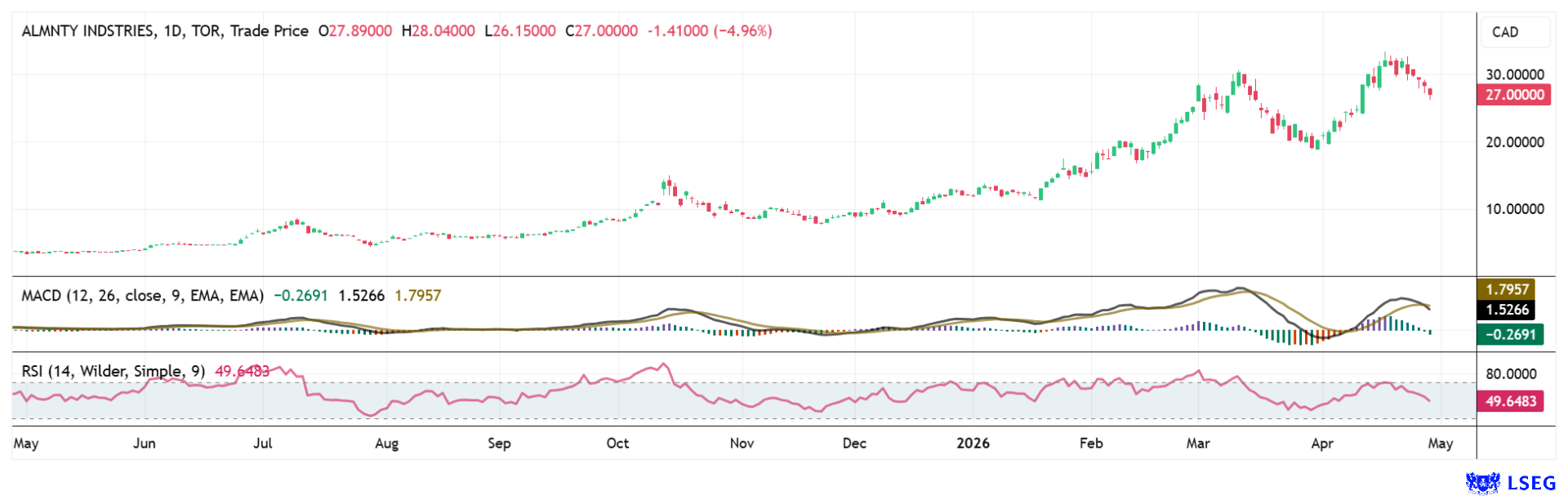Click the change value −1.41000 (−4.96%)
Screen dimensions: 1568x496
pyautogui.click(x=710, y=31)
